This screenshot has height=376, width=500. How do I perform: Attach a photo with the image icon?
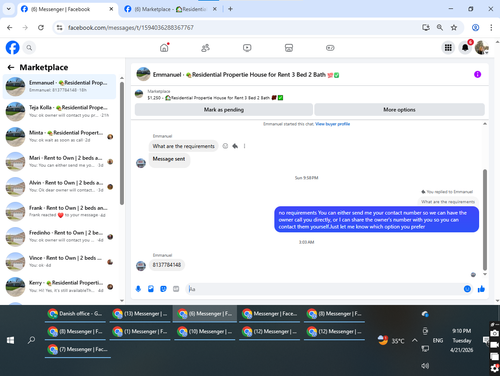pyautogui.click(x=151, y=289)
